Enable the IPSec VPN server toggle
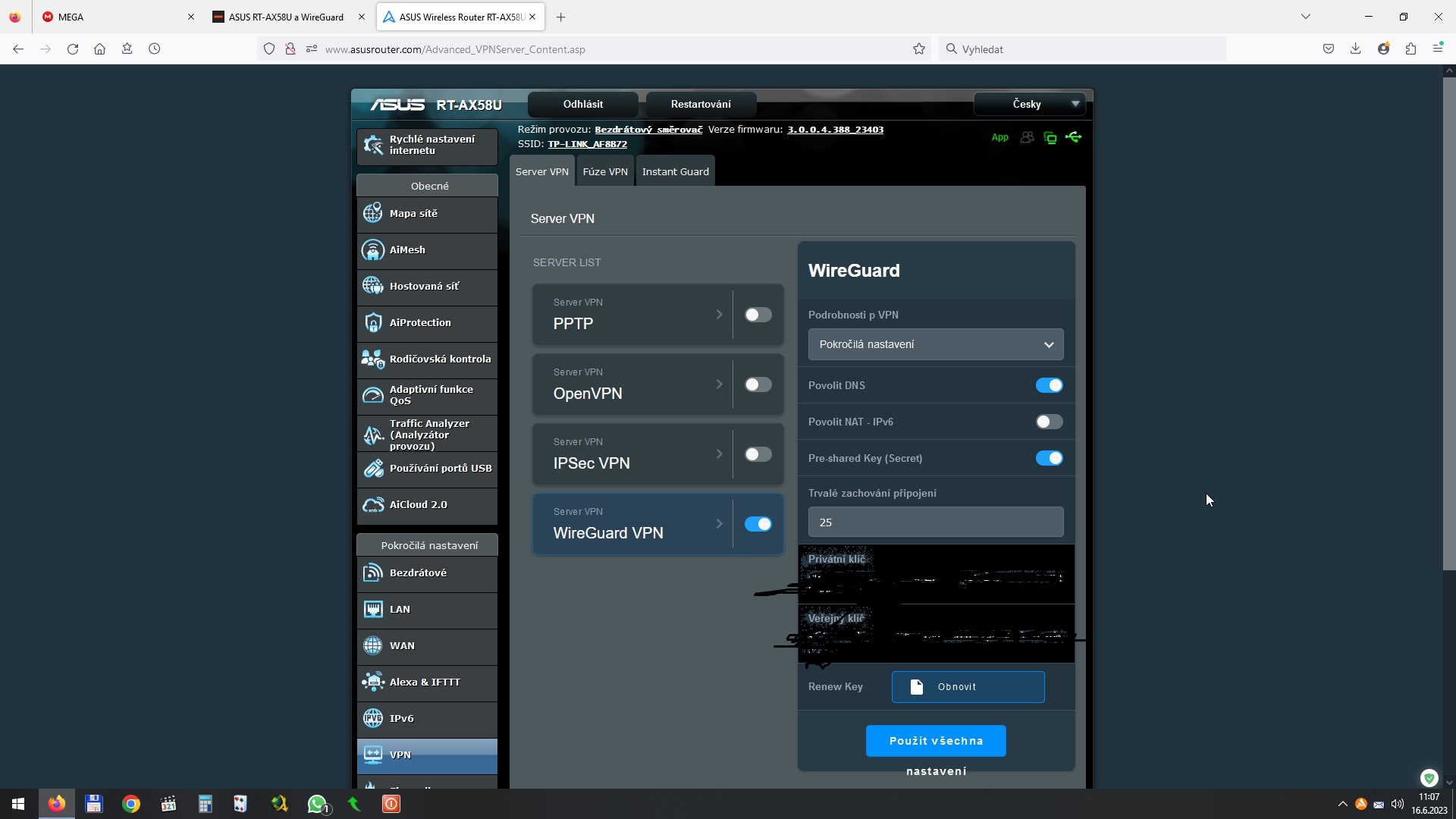This screenshot has height=819, width=1456. [758, 454]
